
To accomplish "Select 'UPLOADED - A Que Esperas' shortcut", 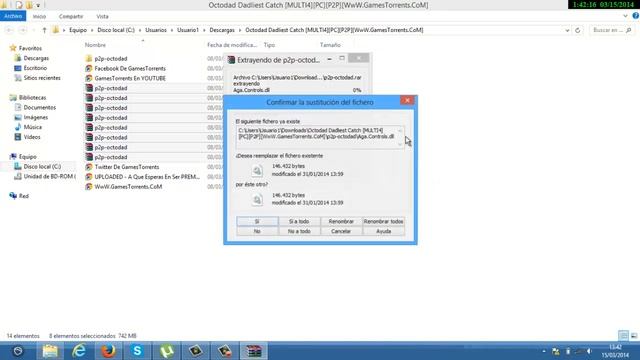I will click(147, 177).
